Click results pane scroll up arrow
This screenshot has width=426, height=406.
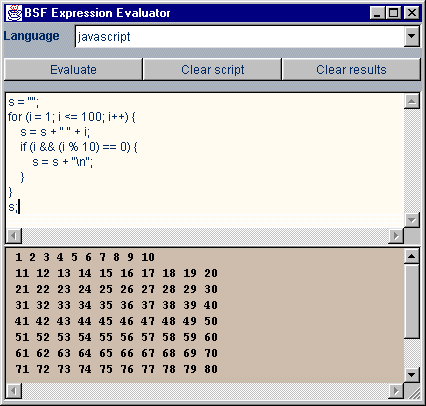point(412,256)
